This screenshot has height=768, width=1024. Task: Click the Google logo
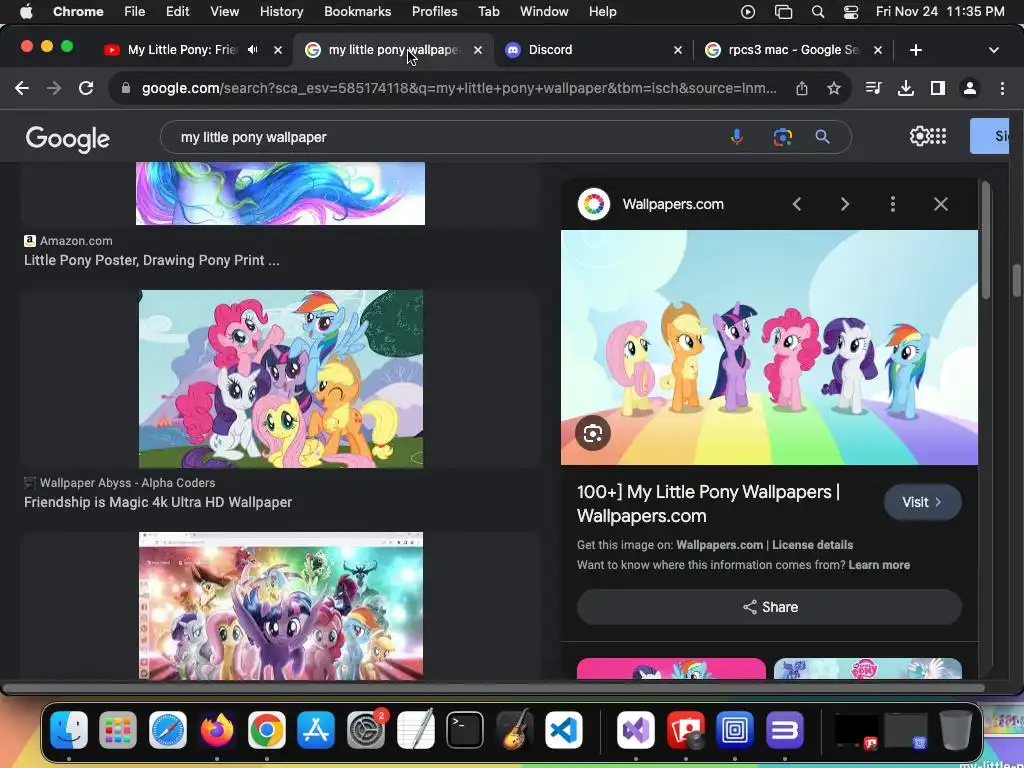[68, 138]
